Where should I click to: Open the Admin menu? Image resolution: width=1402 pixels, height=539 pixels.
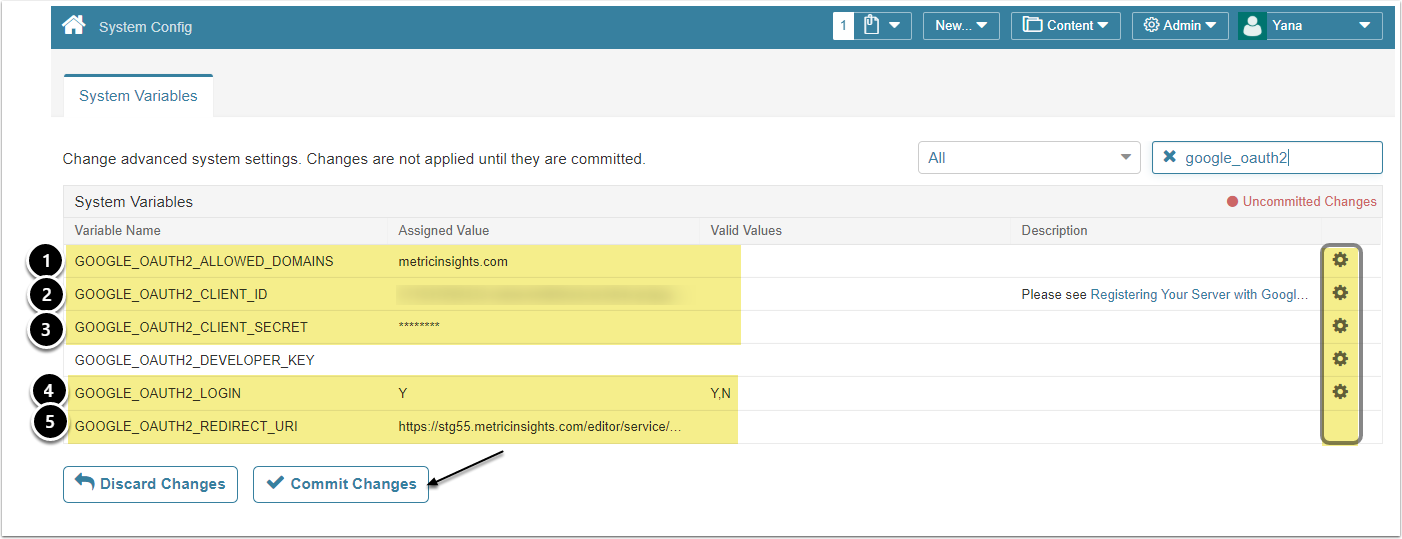click(1180, 26)
